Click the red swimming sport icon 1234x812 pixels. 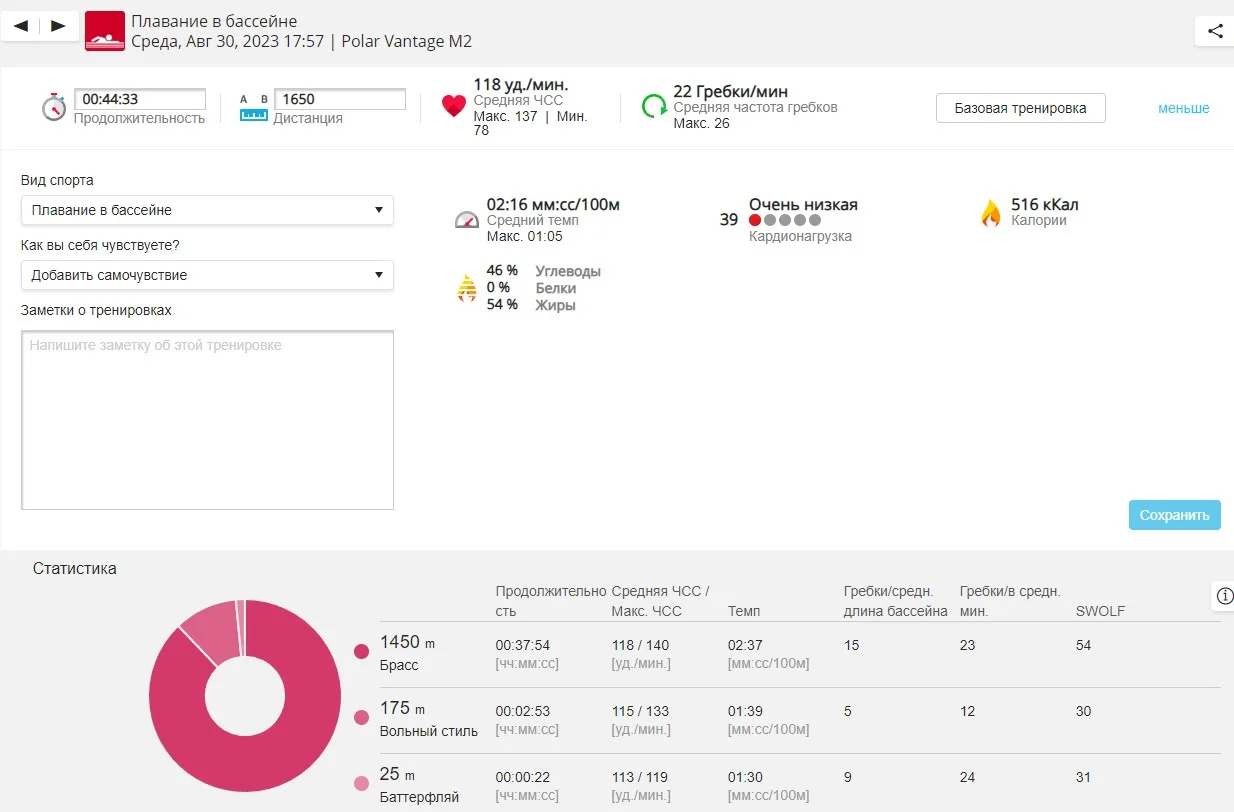[105, 31]
